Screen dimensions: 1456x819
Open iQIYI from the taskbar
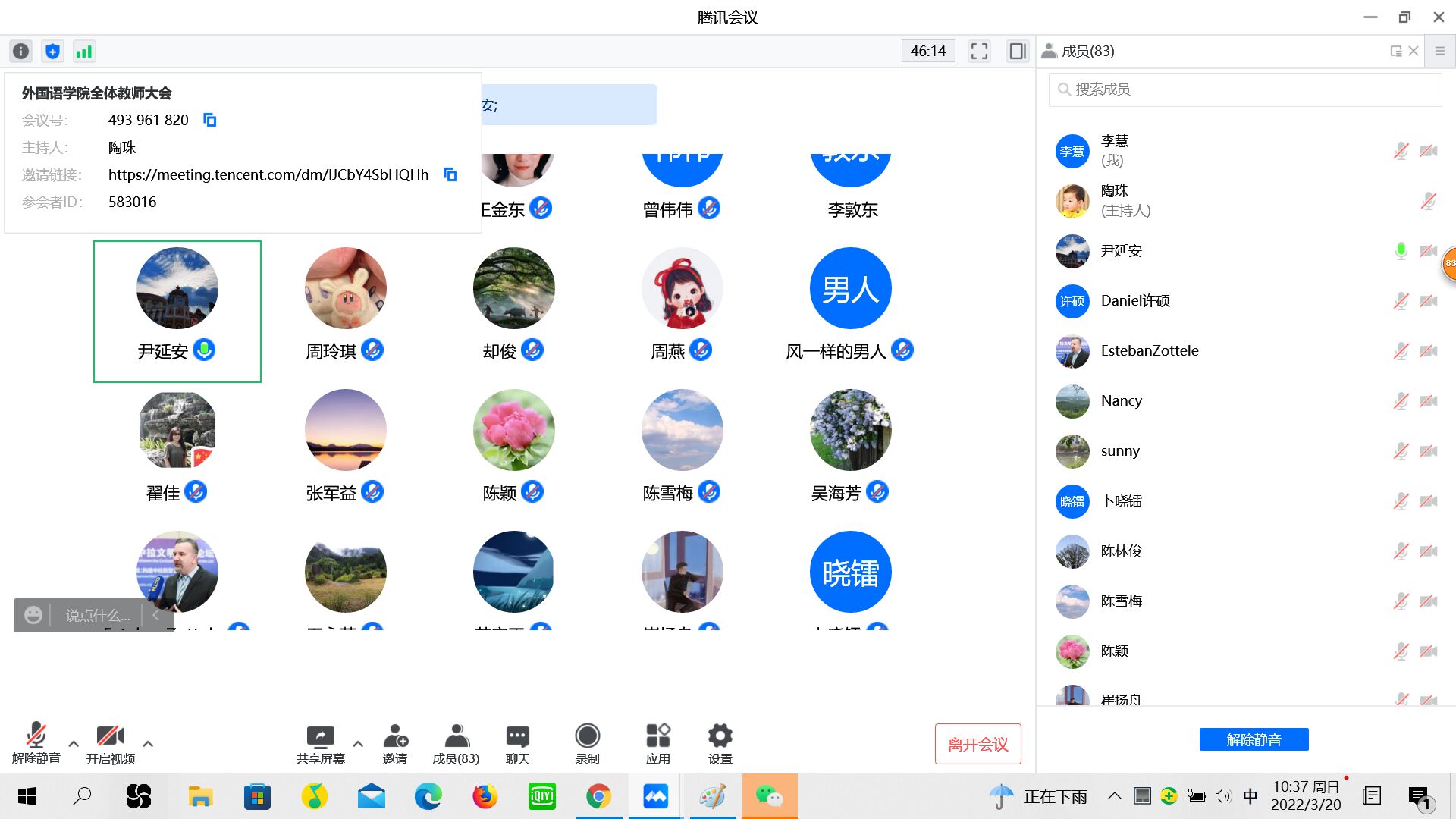coord(541,796)
